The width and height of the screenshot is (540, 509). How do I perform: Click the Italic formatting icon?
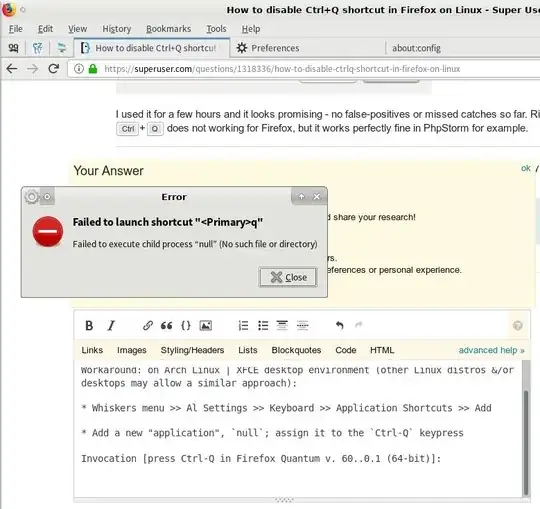coord(111,325)
